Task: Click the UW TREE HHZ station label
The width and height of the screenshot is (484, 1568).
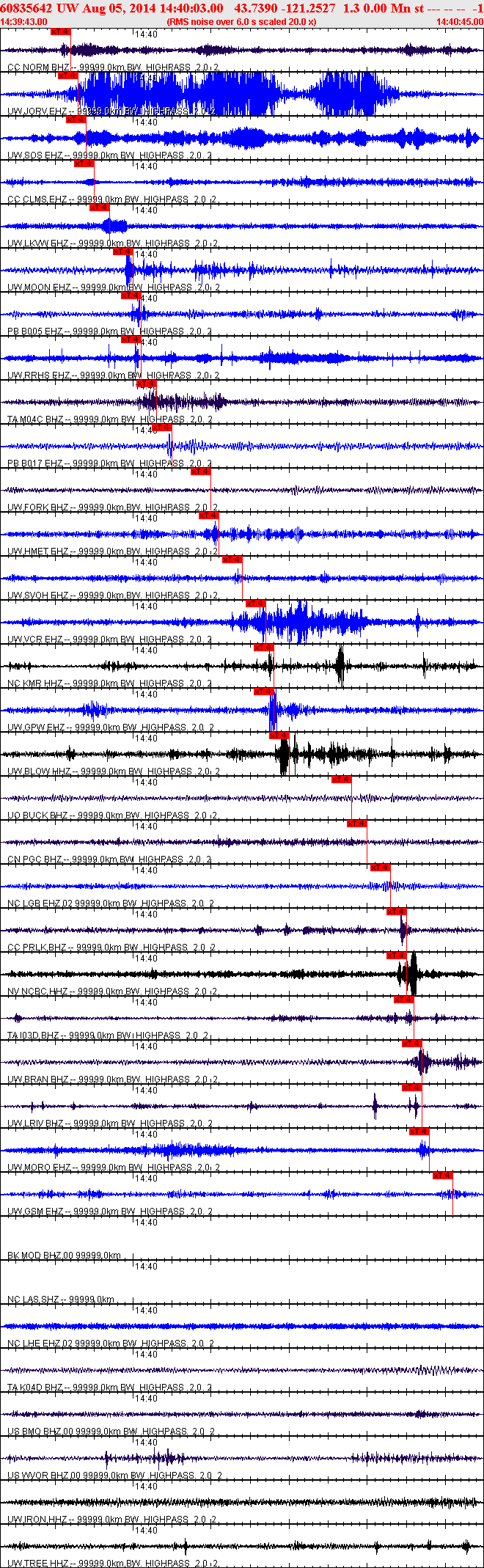Action: pos(37,1564)
